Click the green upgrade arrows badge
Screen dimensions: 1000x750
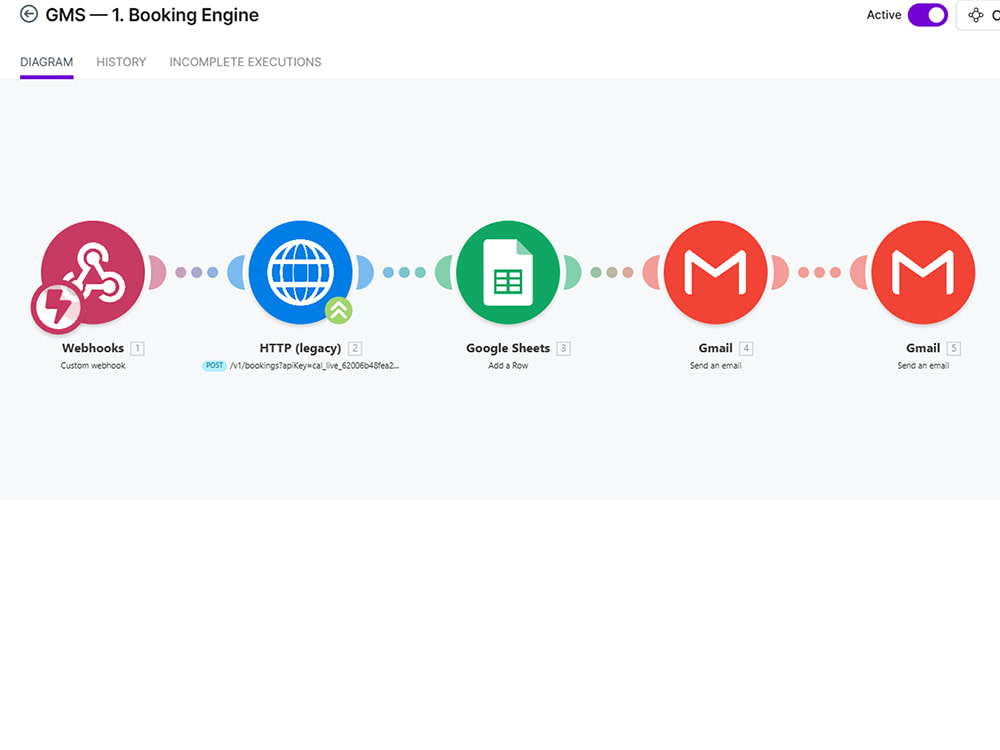(x=339, y=311)
